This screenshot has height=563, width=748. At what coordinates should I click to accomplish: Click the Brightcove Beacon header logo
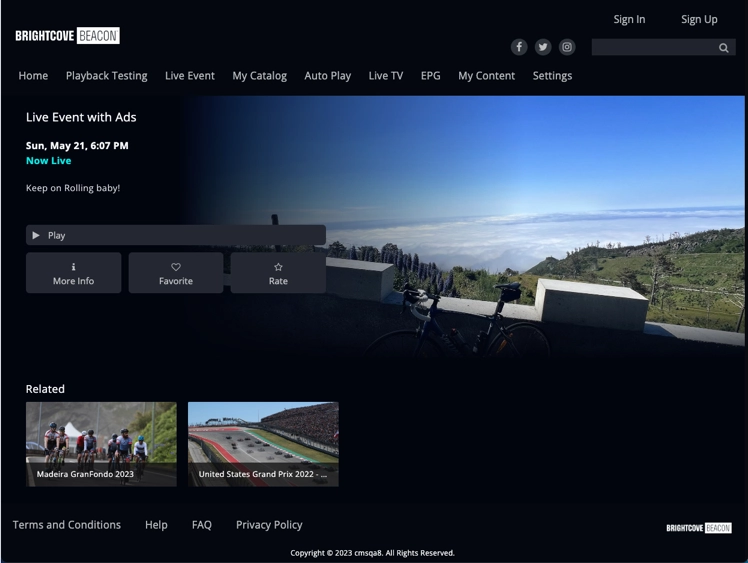pyautogui.click(x=67, y=36)
